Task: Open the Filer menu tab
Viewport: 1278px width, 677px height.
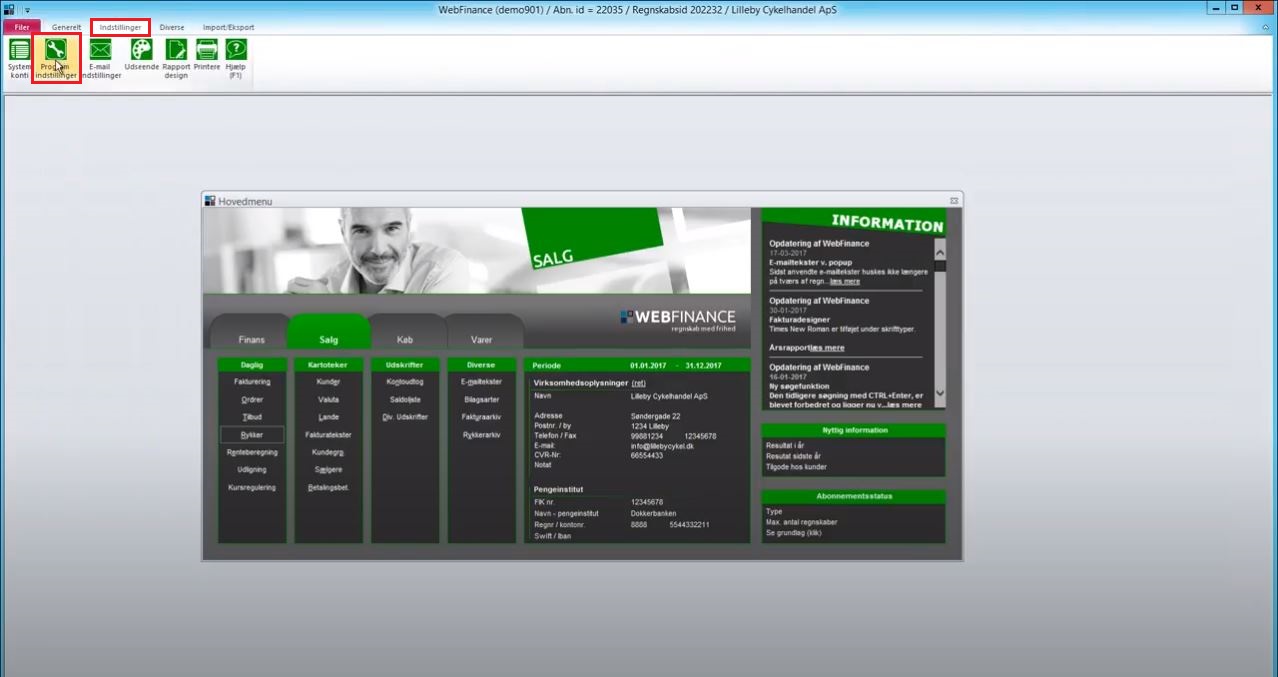Action: (x=22, y=27)
